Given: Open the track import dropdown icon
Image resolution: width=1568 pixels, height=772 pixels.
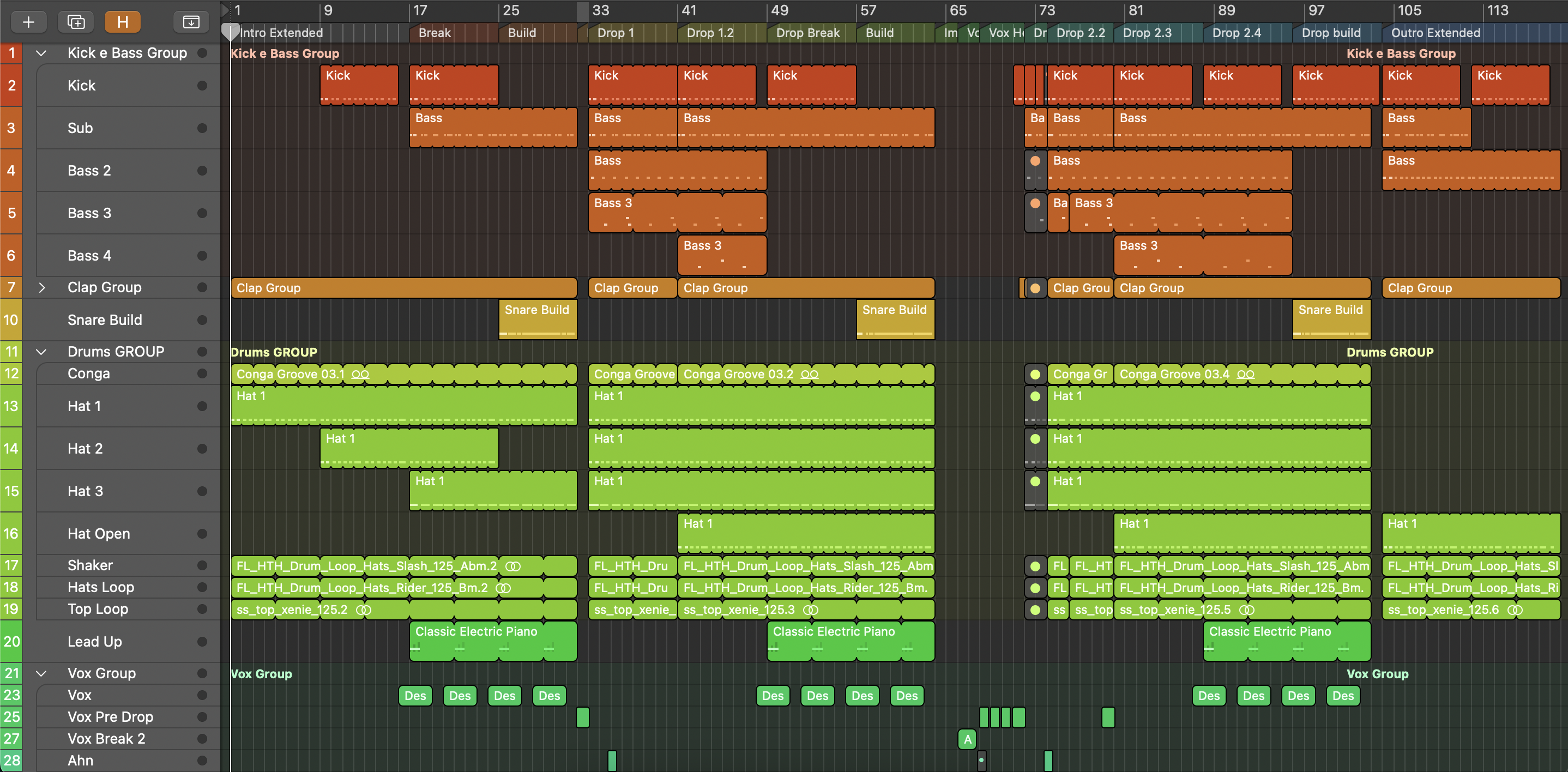Looking at the screenshot, I should pyautogui.click(x=191, y=22).
